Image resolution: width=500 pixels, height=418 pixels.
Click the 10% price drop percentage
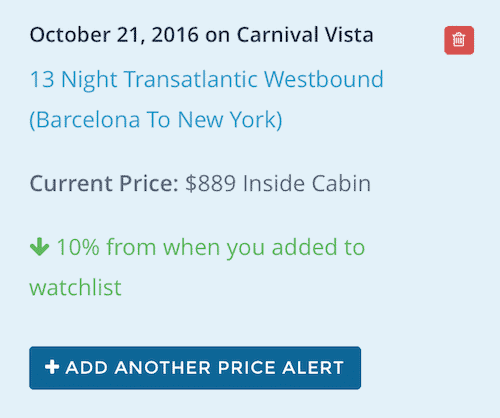click(78, 247)
